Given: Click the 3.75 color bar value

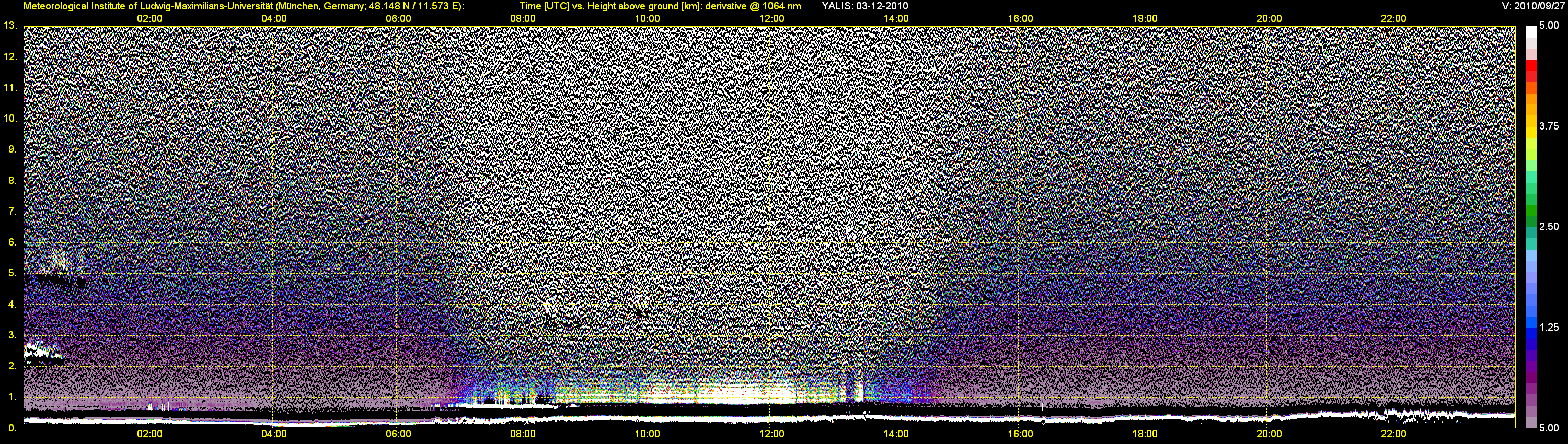Looking at the screenshot, I should (x=1549, y=126).
